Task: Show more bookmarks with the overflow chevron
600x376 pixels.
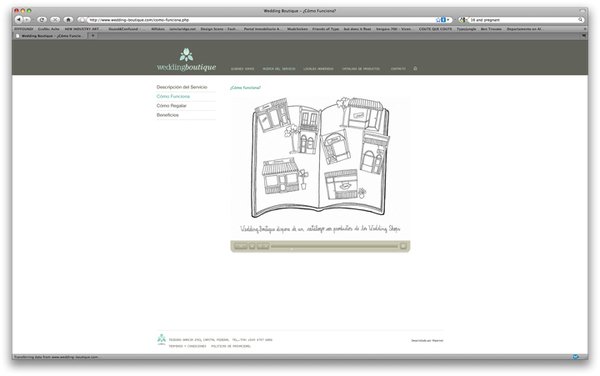Action: click(584, 29)
